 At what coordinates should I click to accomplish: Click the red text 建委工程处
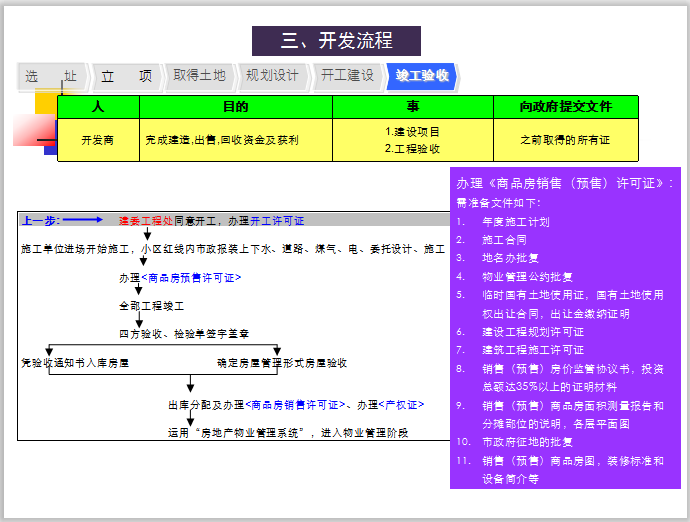pyautogui.click(x=146, y=221)
